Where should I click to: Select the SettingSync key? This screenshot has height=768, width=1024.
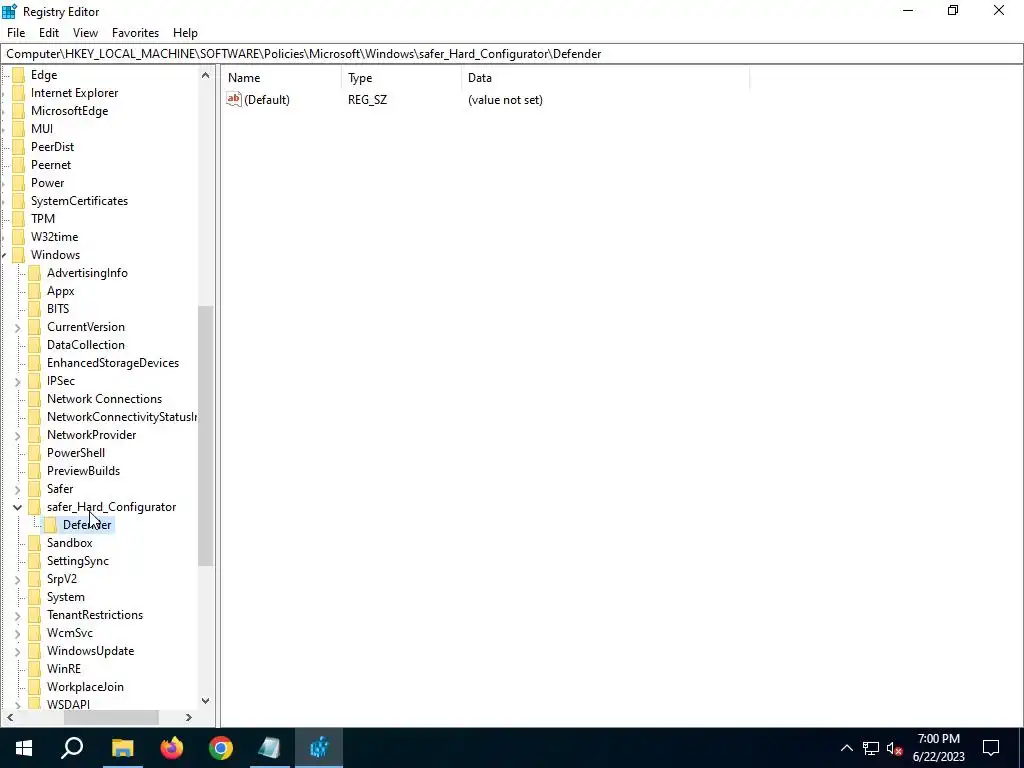pos(78,561)
